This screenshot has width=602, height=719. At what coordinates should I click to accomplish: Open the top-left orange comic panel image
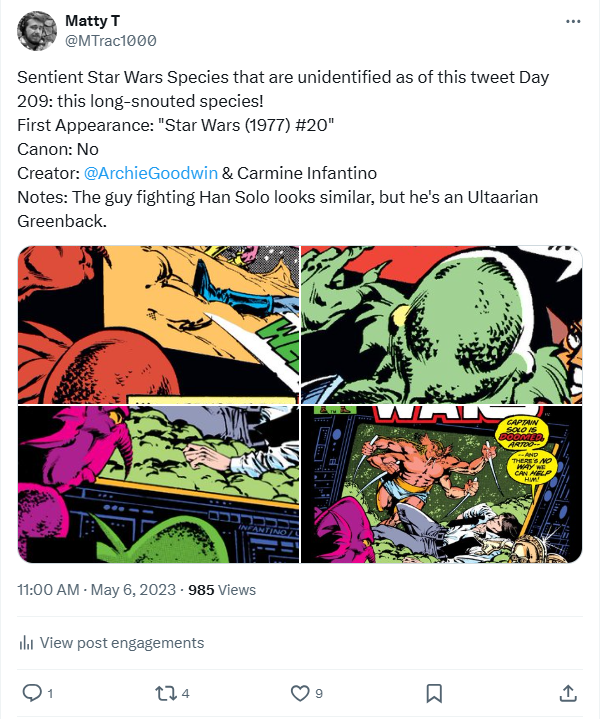tap(158, 324)
